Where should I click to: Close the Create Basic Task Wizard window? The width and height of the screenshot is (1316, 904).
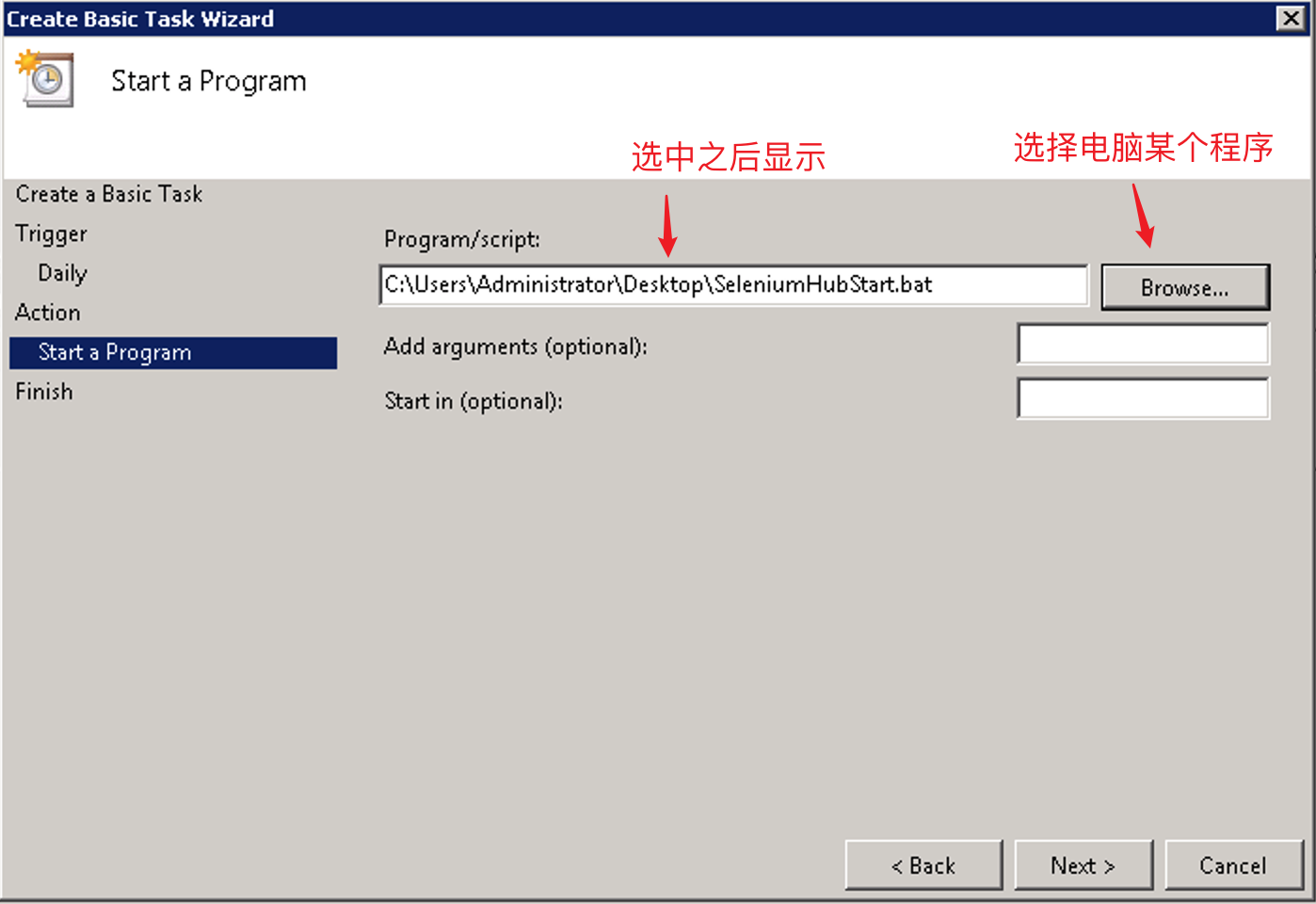1291,18
